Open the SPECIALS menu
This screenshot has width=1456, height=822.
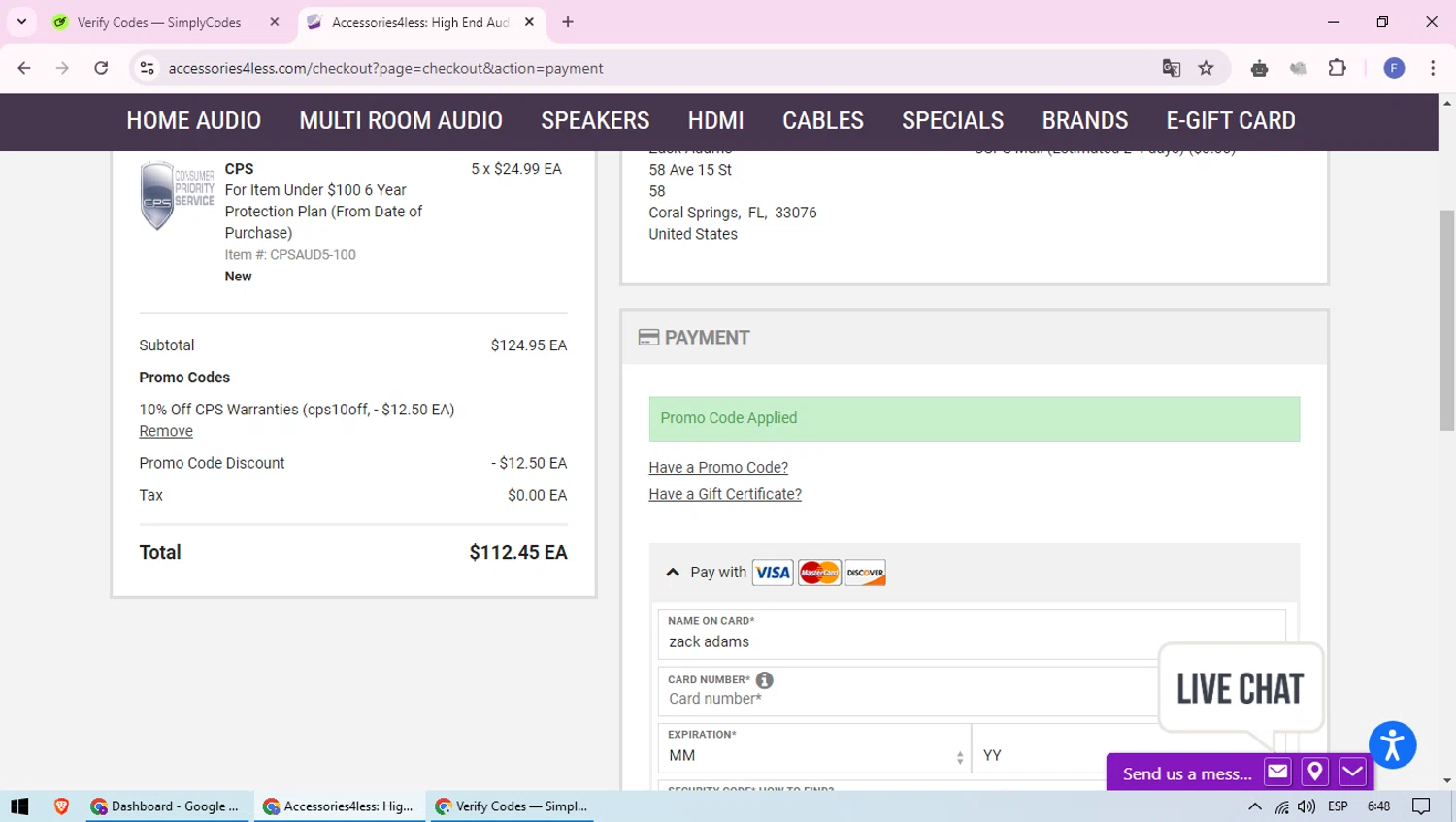coord(953,120)
